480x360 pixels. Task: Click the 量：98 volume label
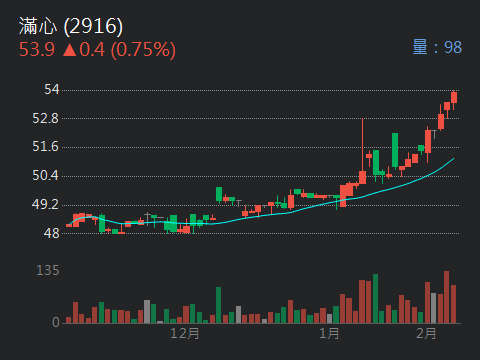[x=437, y=47]
